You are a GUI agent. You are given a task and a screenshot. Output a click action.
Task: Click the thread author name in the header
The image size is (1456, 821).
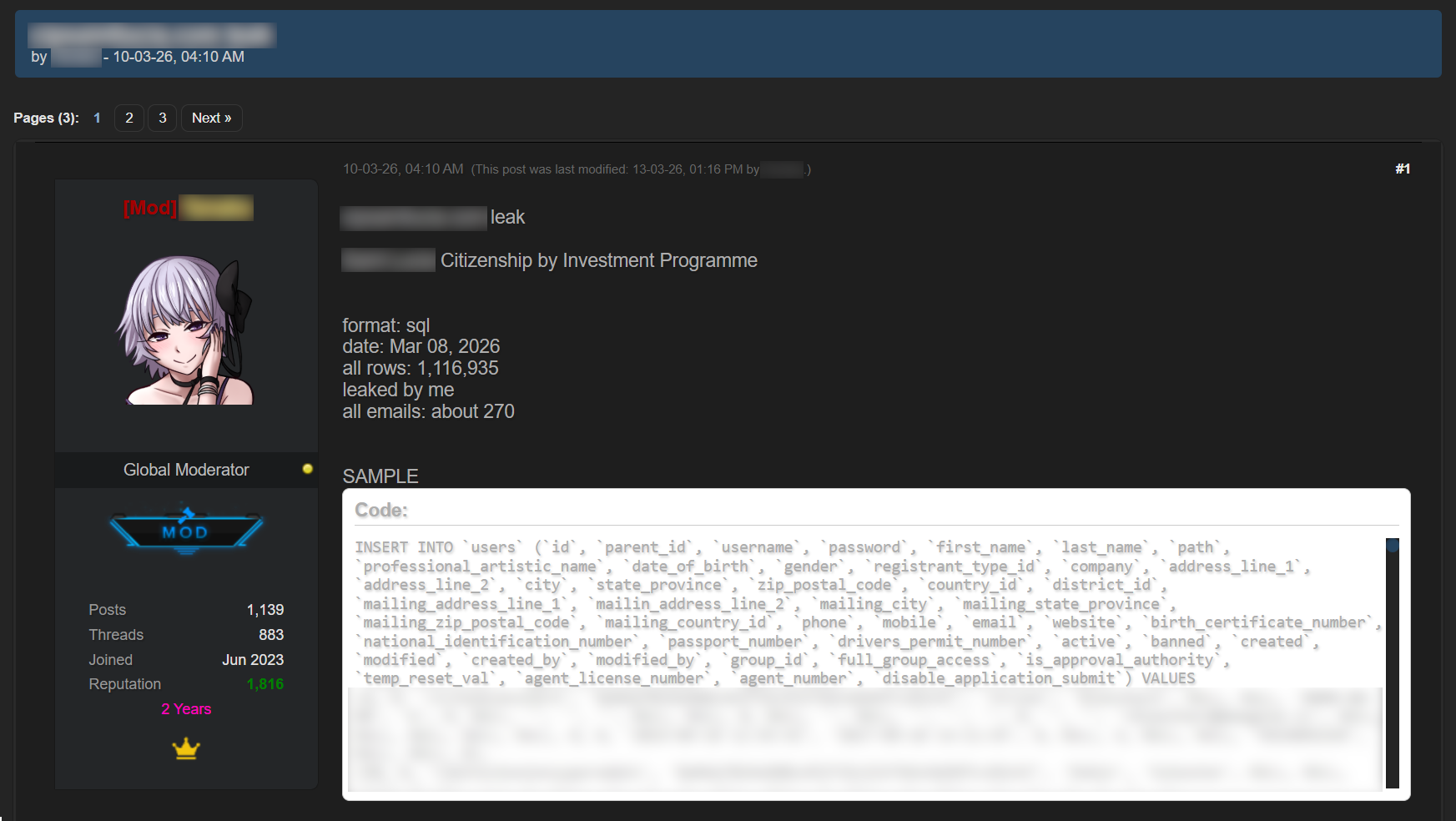pos(73,57)
